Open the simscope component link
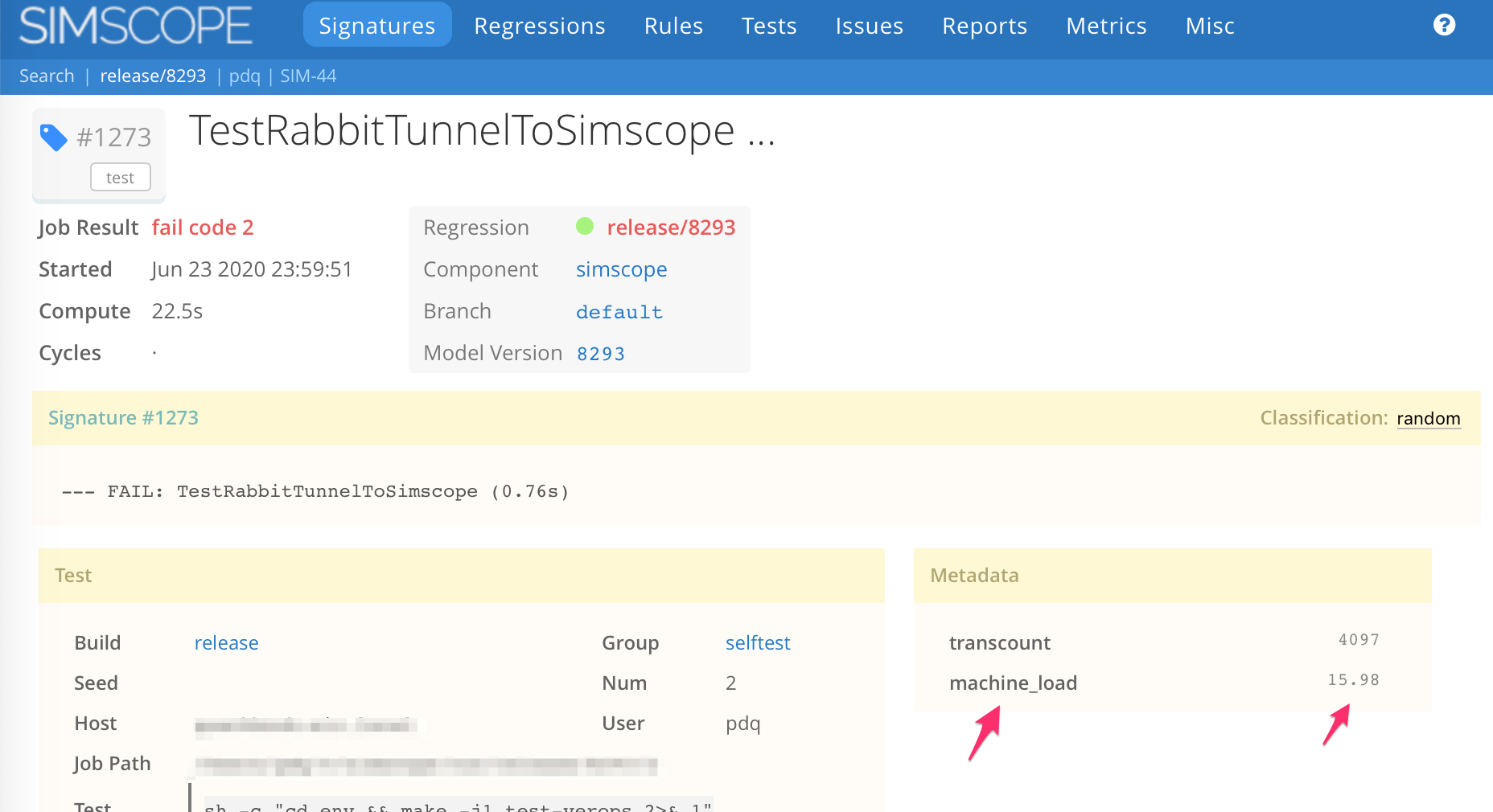The width and height of the screenshot is (1493, 812). click(621, 269)
